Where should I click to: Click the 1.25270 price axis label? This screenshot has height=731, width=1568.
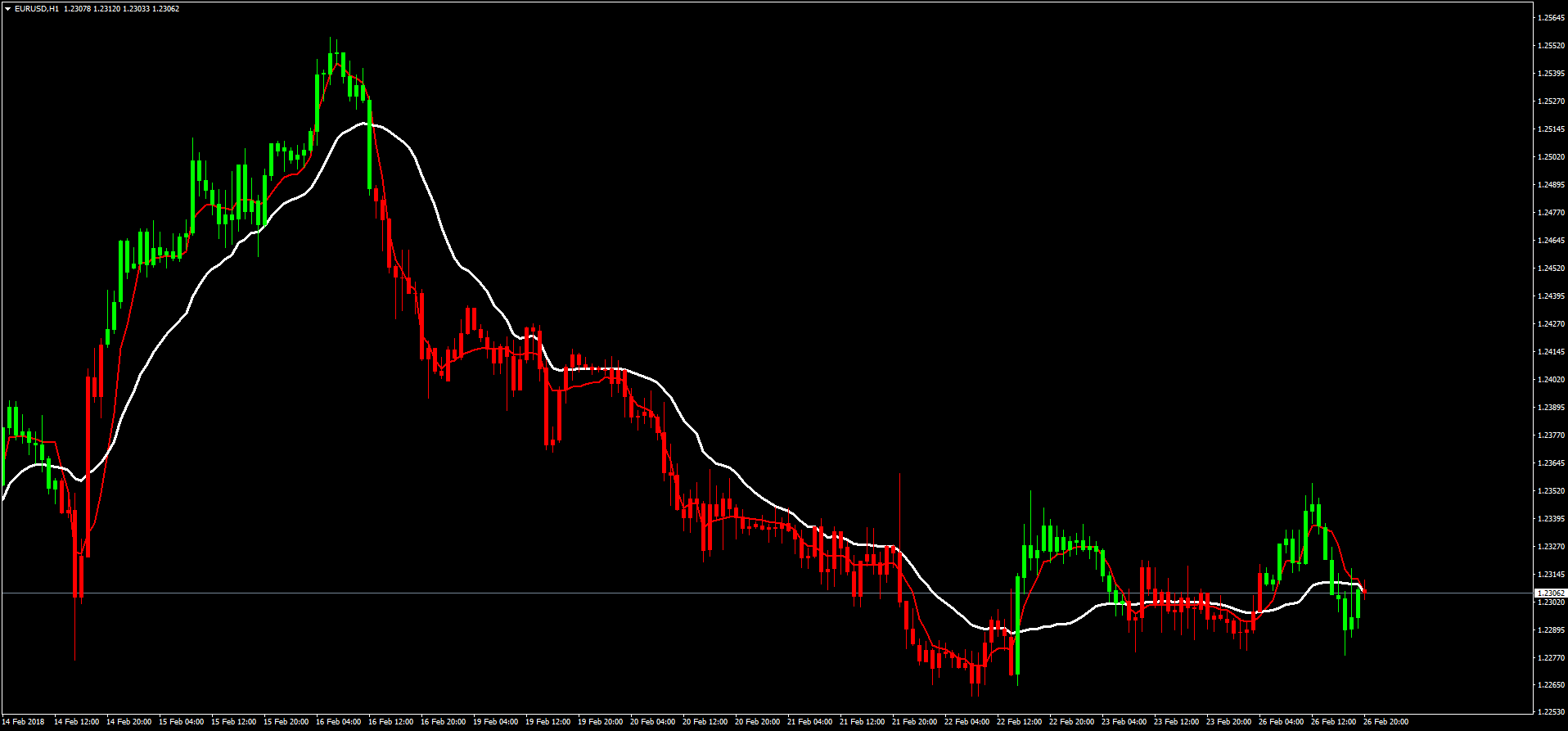(1552, 102)
